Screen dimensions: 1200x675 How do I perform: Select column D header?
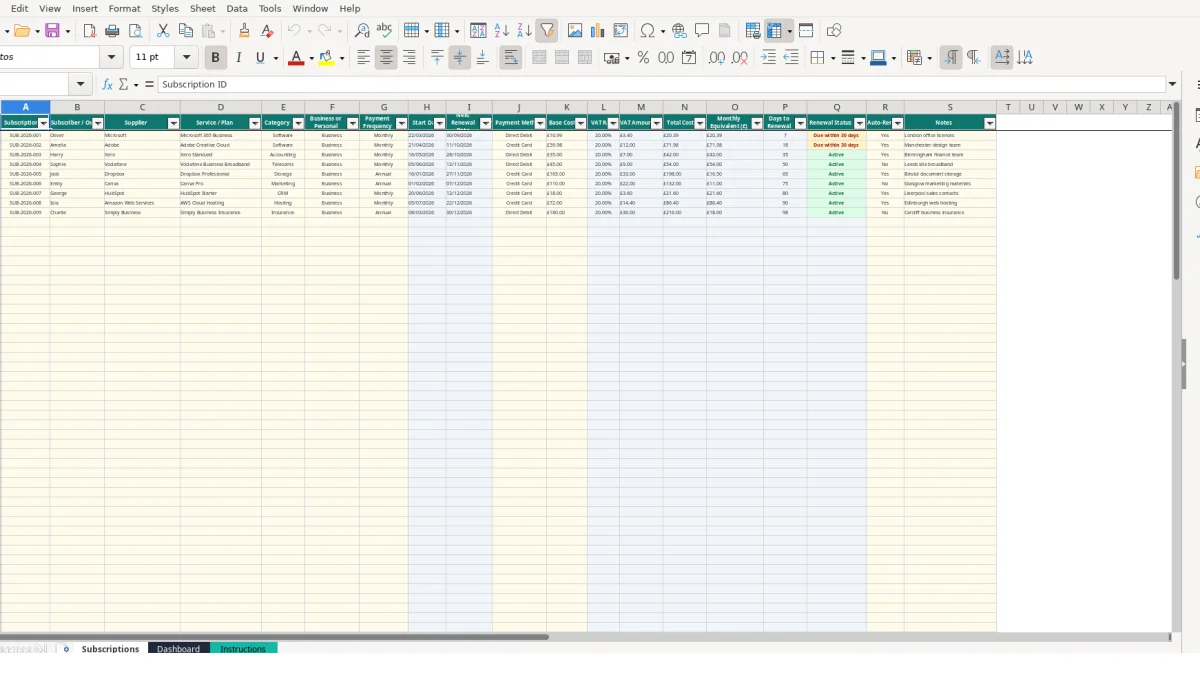[x=220, y=107]
